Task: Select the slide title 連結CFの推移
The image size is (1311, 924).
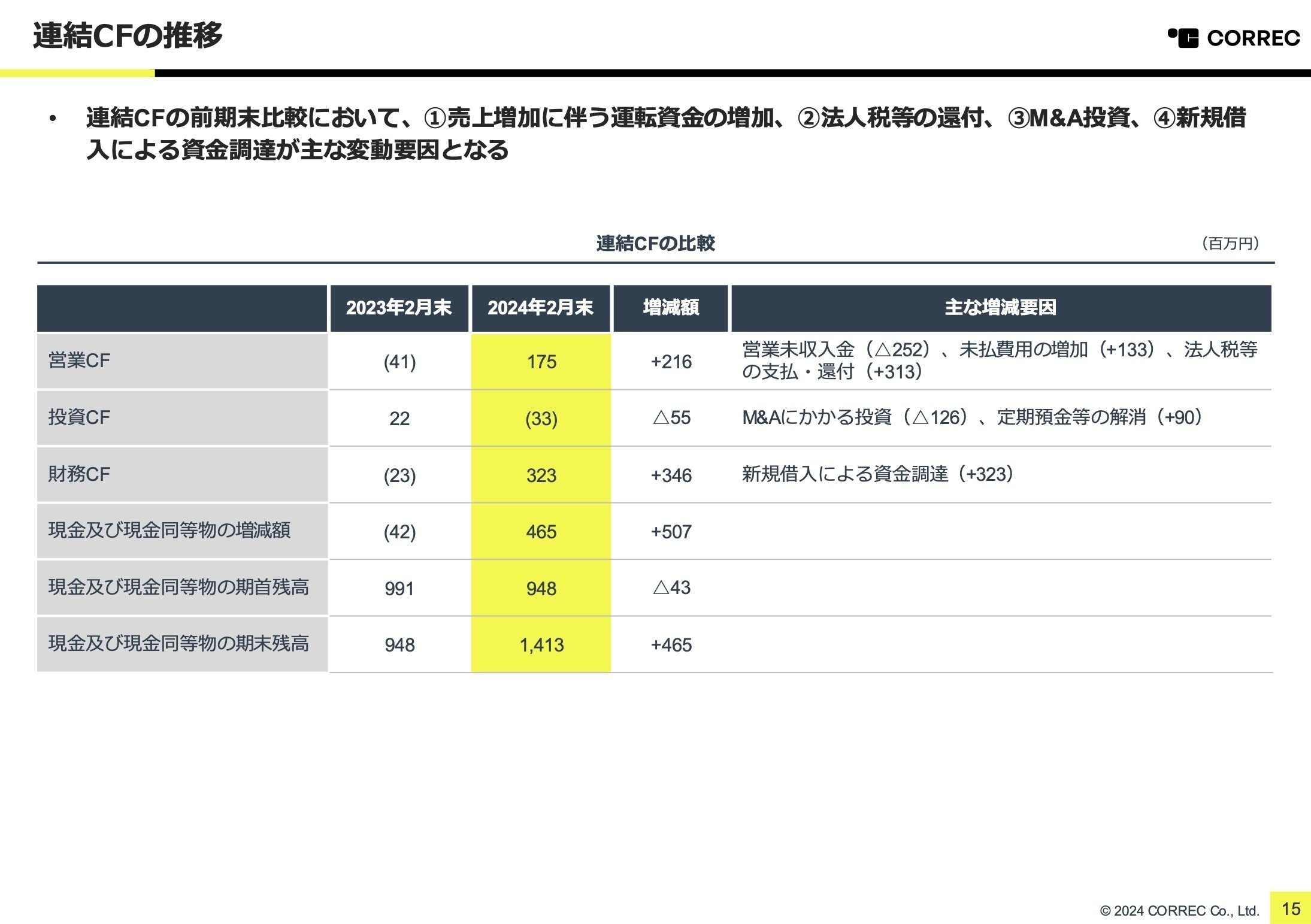Action: pyautogui.click(x=128, y=35)
